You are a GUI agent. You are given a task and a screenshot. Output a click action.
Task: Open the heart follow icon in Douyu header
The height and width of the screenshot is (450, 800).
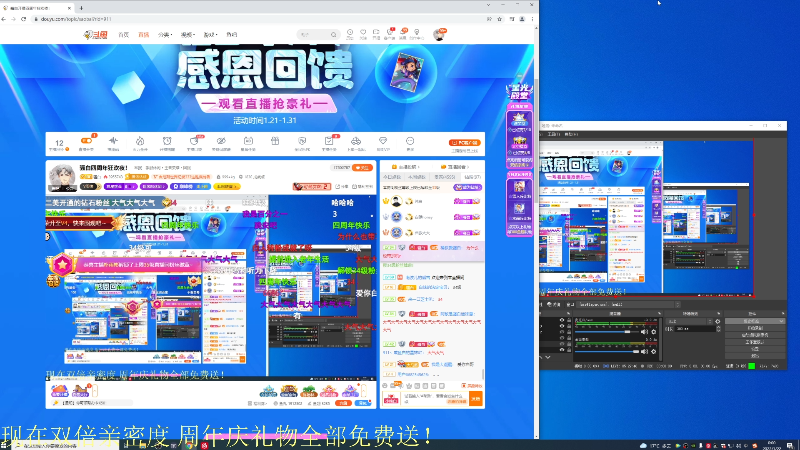363,34
